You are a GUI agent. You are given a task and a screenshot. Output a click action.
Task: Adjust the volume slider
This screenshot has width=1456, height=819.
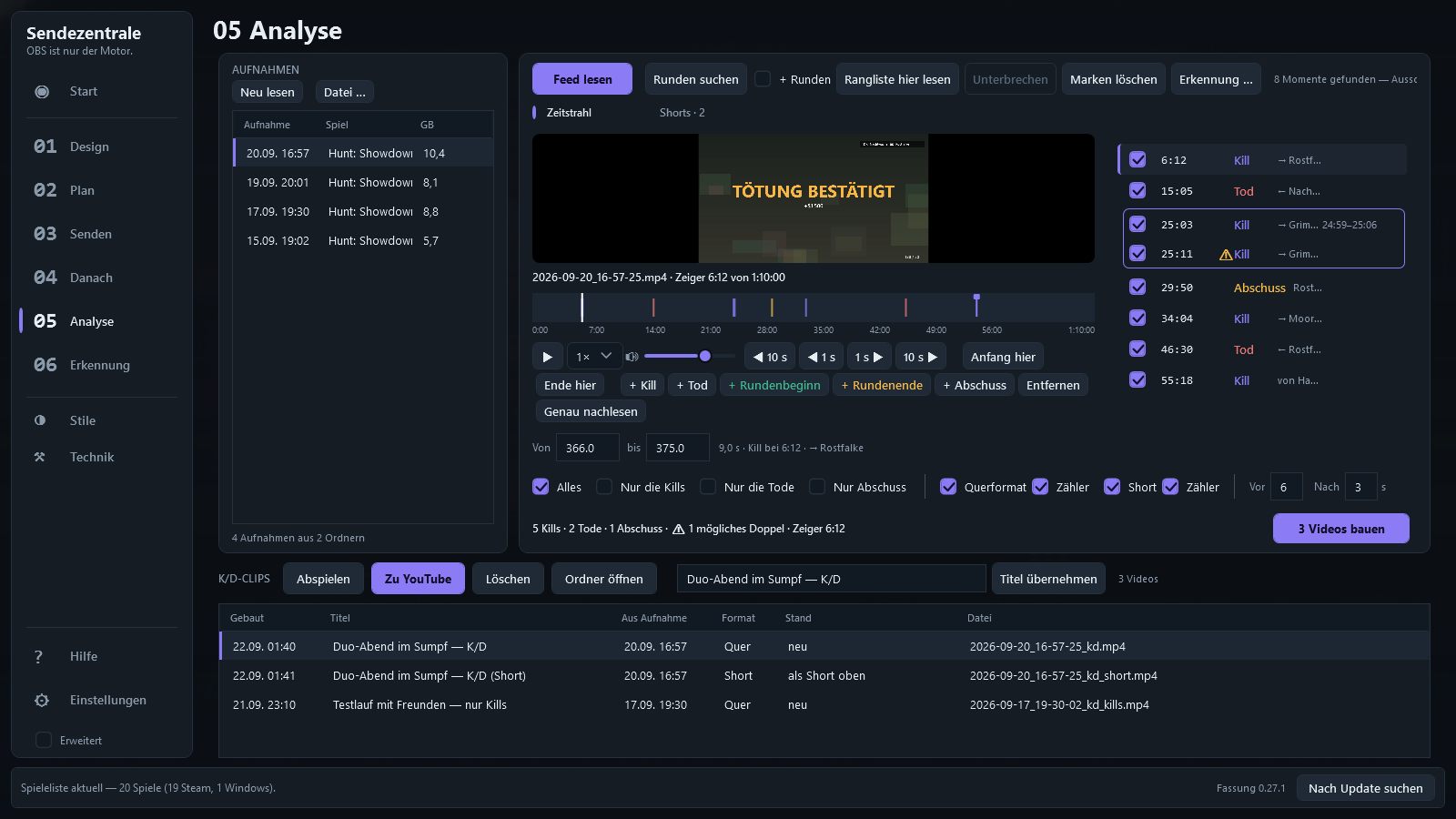pyautogui.click(x=689, y=356)
